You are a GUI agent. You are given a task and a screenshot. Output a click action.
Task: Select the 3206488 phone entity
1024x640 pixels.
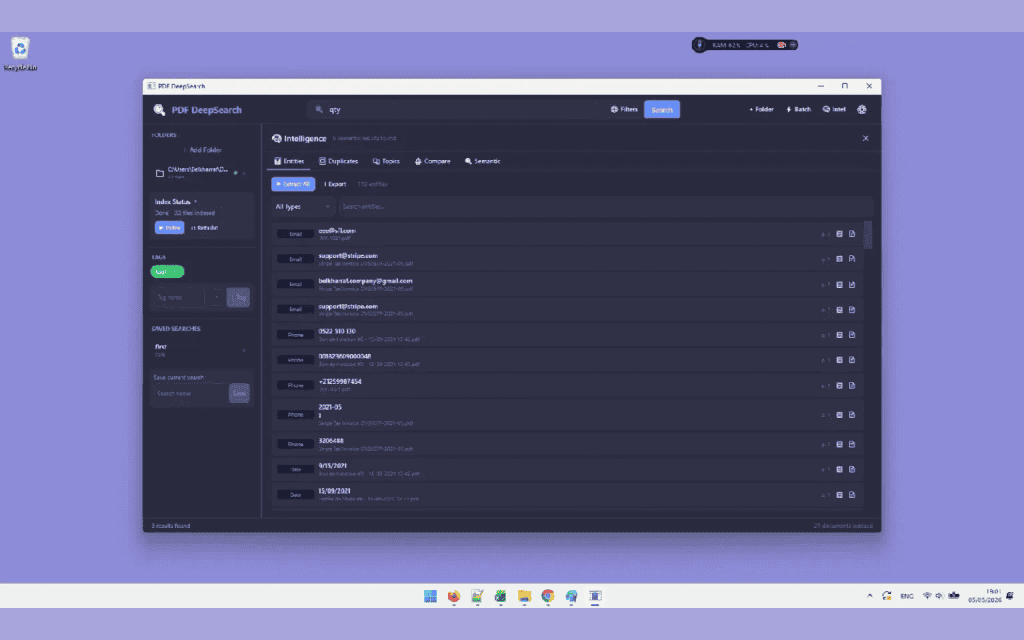568,445
